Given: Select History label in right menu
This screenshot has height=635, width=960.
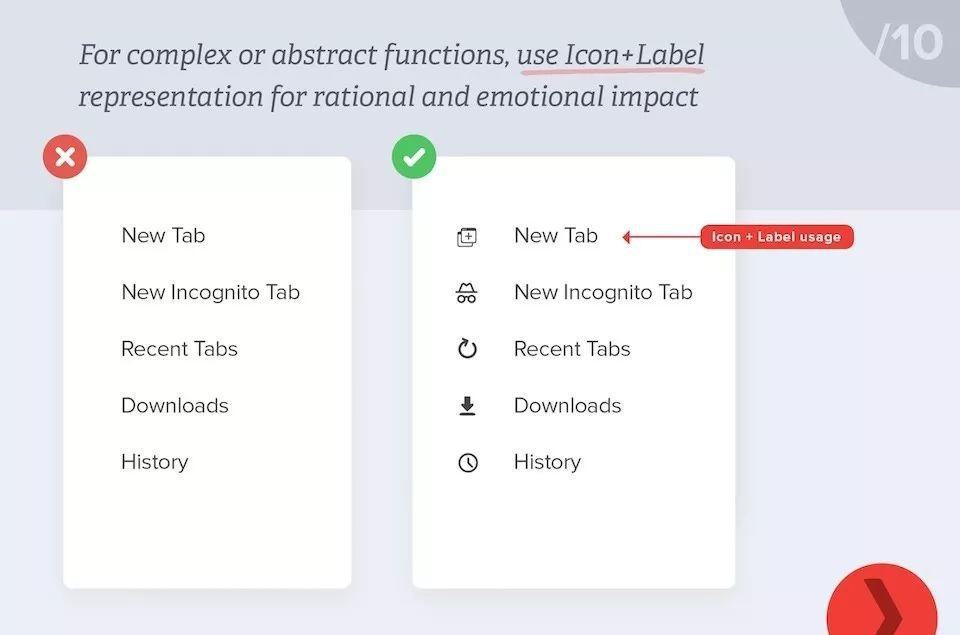Looking at the screenshot, I should pos(547,462).
